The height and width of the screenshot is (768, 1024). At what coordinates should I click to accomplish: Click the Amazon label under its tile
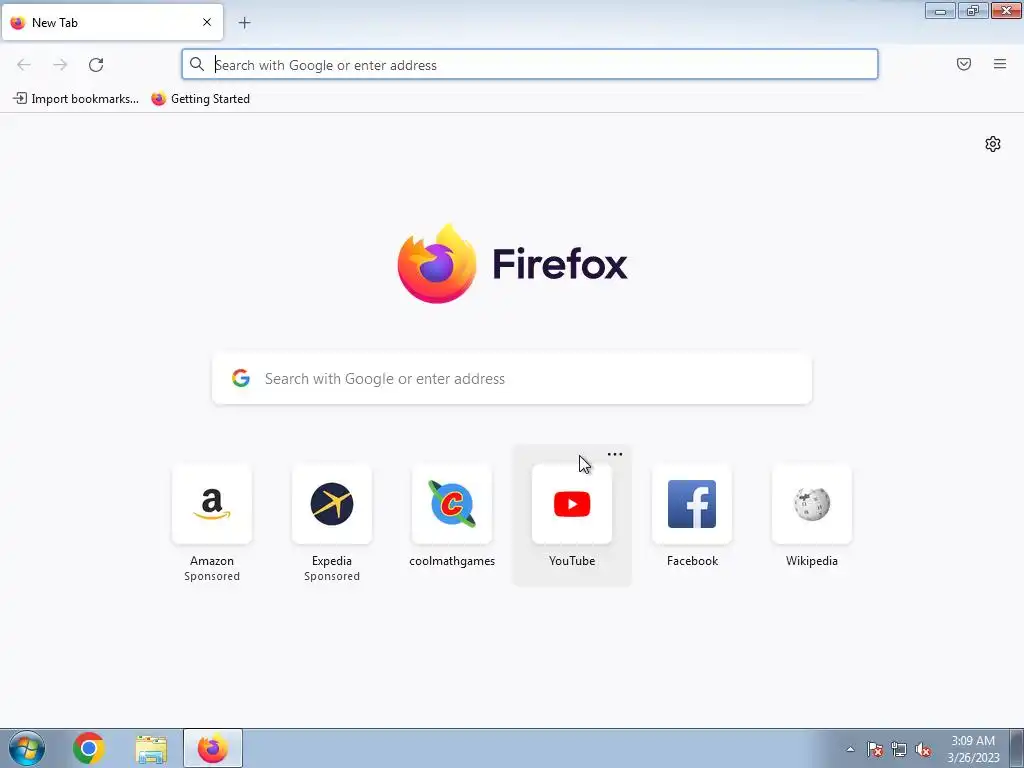[x=212, y=561]
